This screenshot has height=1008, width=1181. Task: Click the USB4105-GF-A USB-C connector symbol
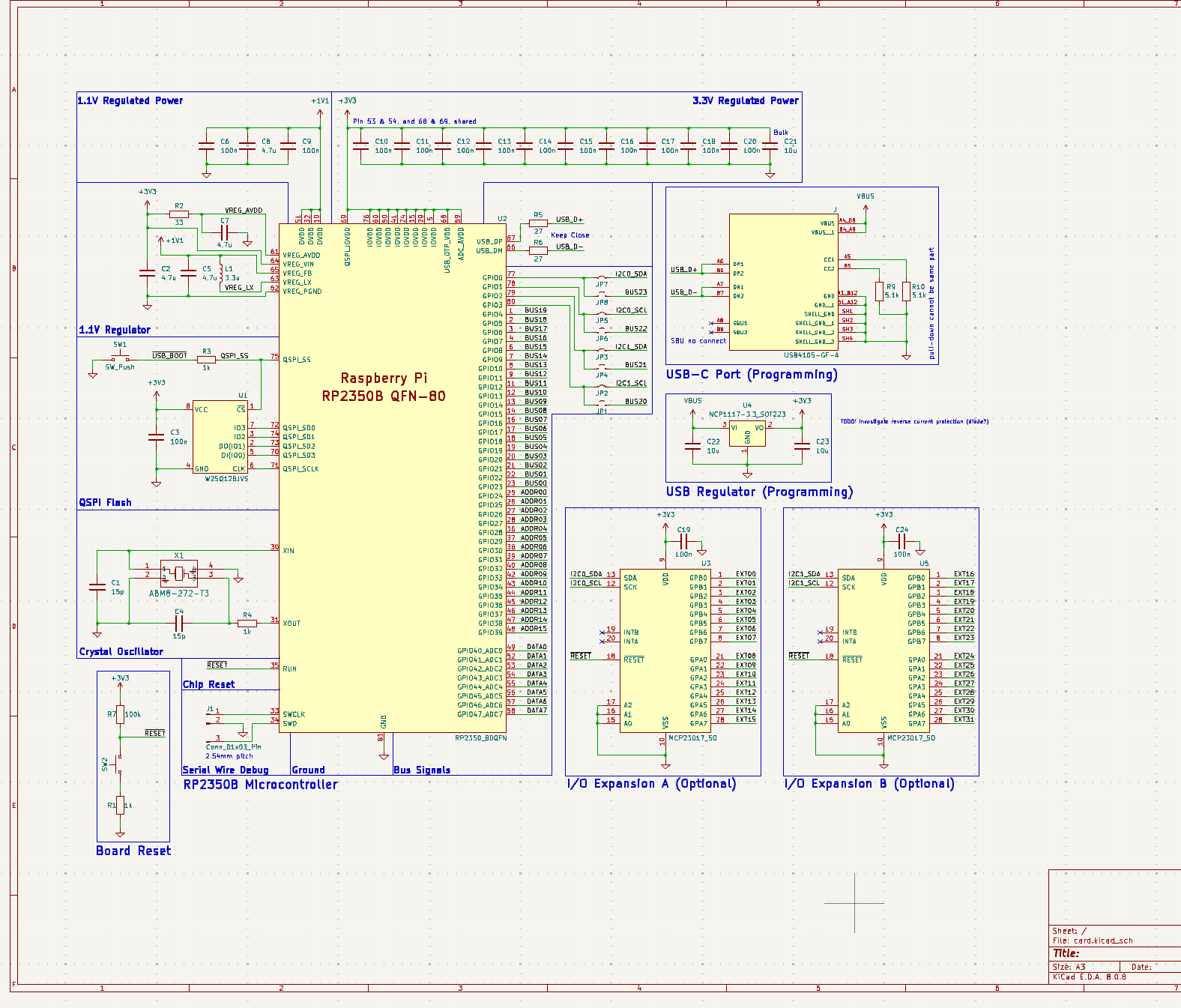784,282
